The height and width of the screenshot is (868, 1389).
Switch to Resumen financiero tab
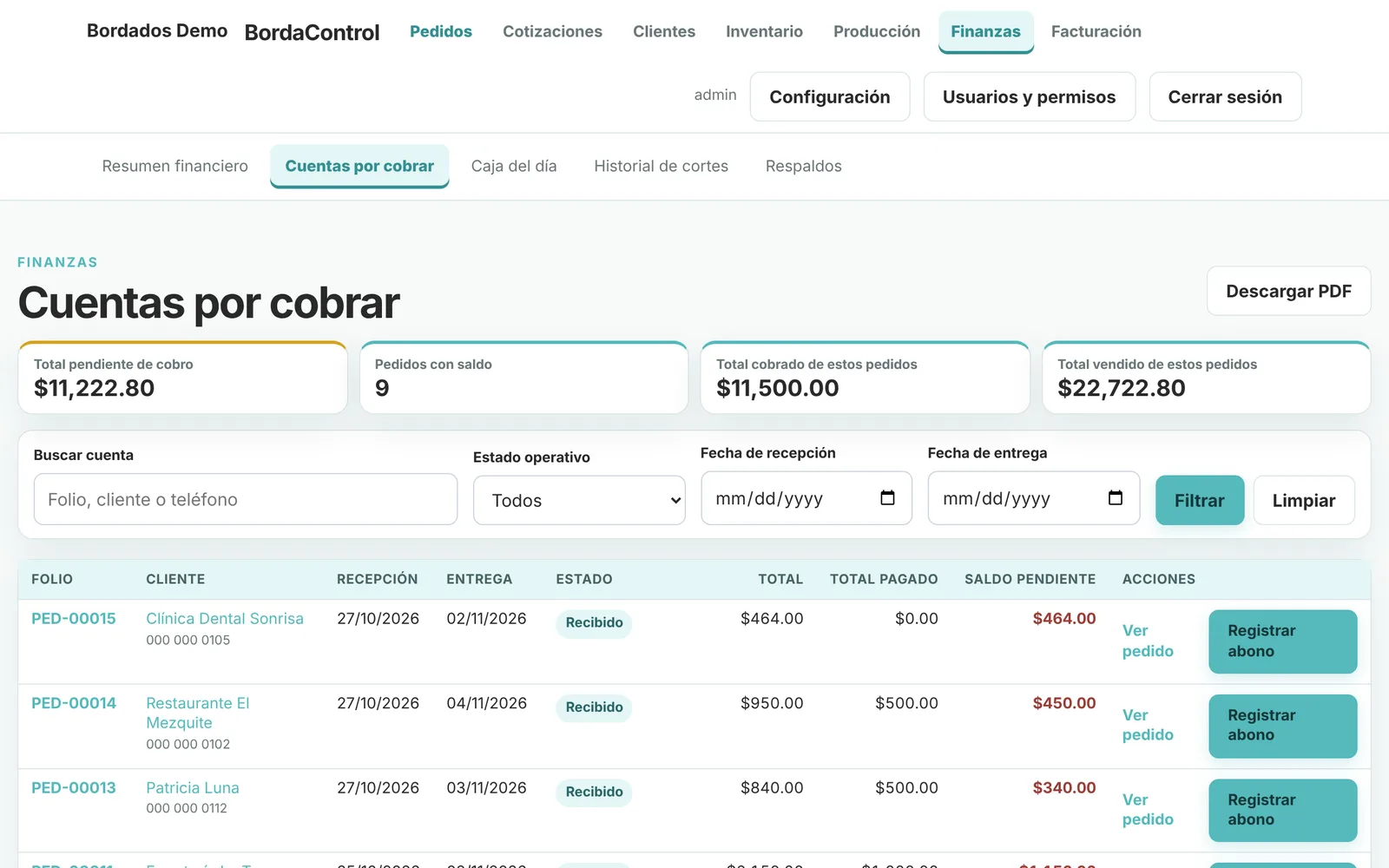click(174, 166)
